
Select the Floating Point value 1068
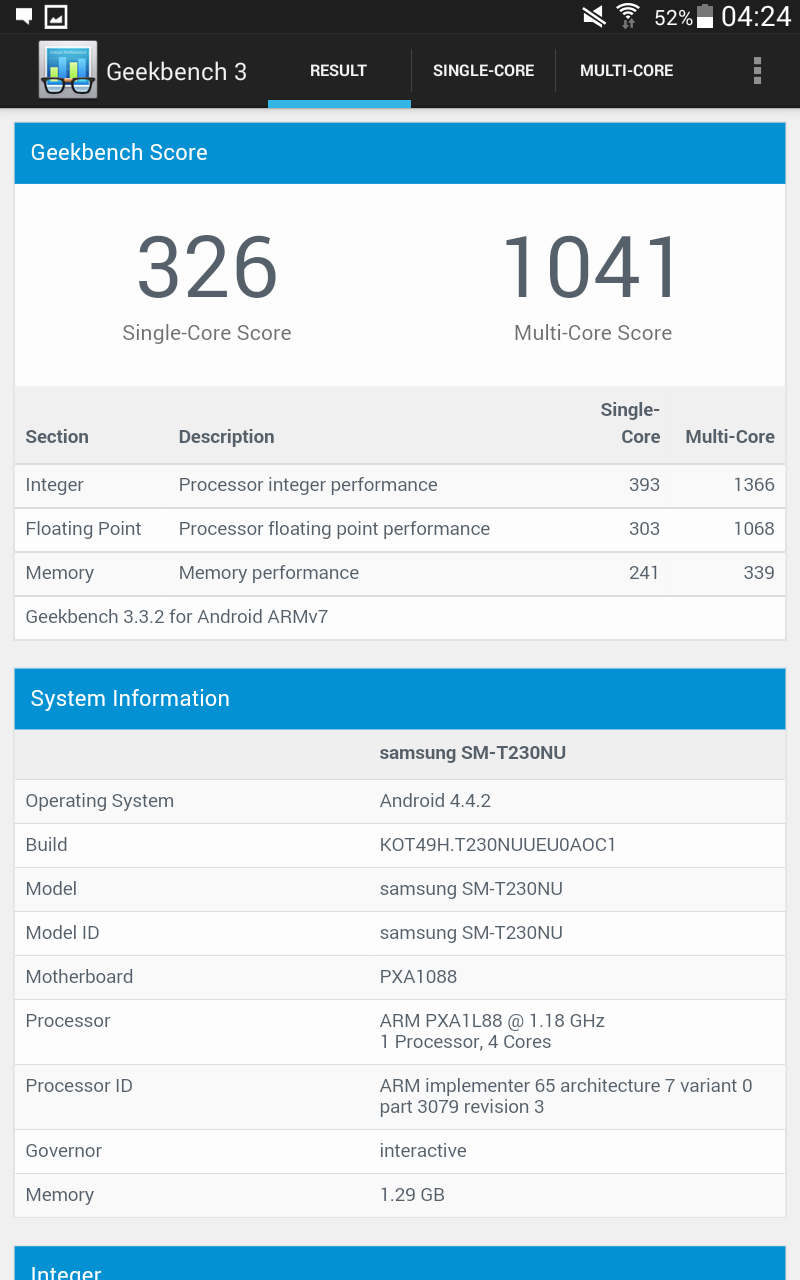tap(754, 529)
